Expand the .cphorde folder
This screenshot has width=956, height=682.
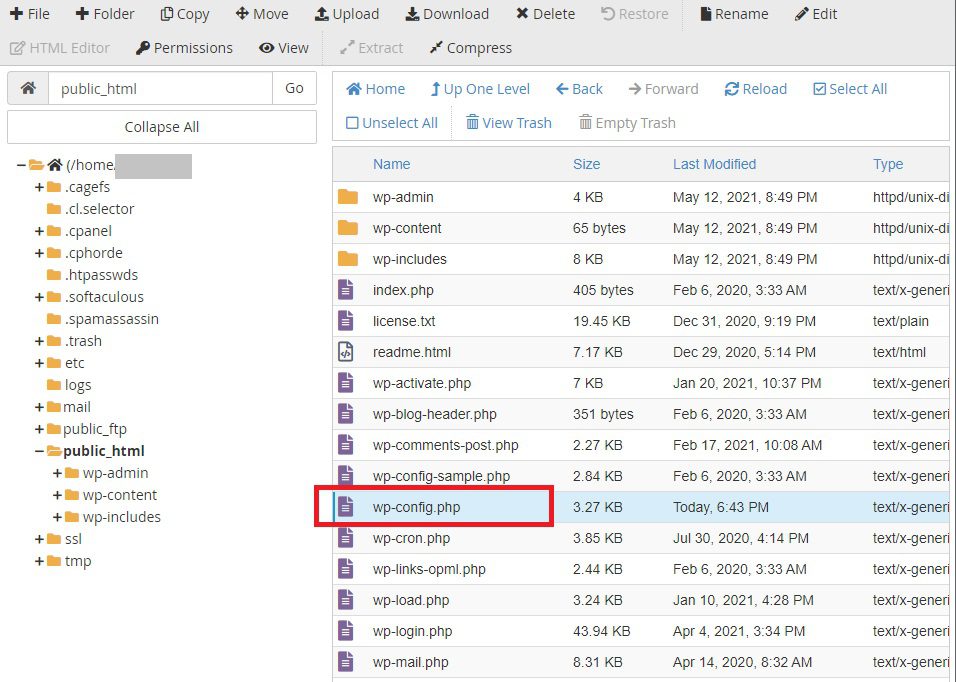pos(40,253)
